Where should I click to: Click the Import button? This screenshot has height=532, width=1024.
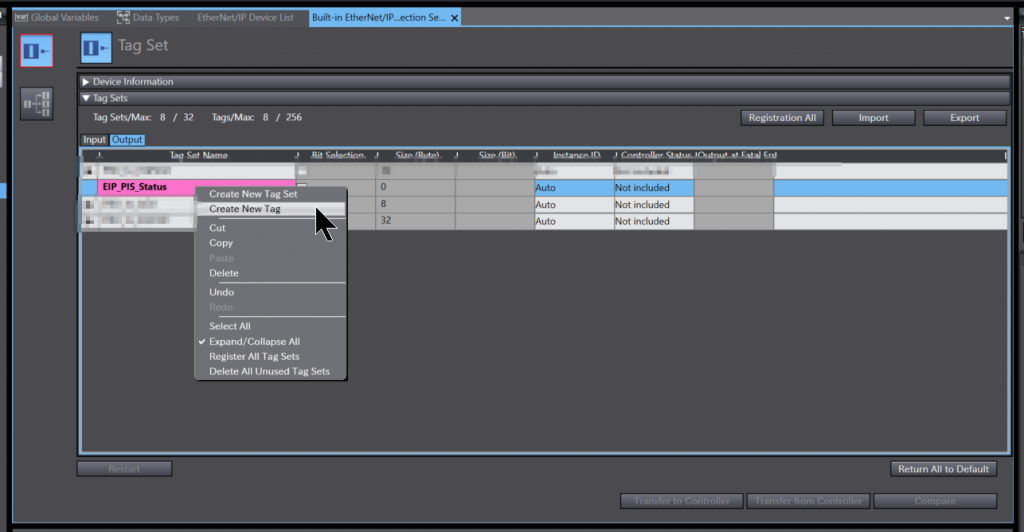click(873, 118)
